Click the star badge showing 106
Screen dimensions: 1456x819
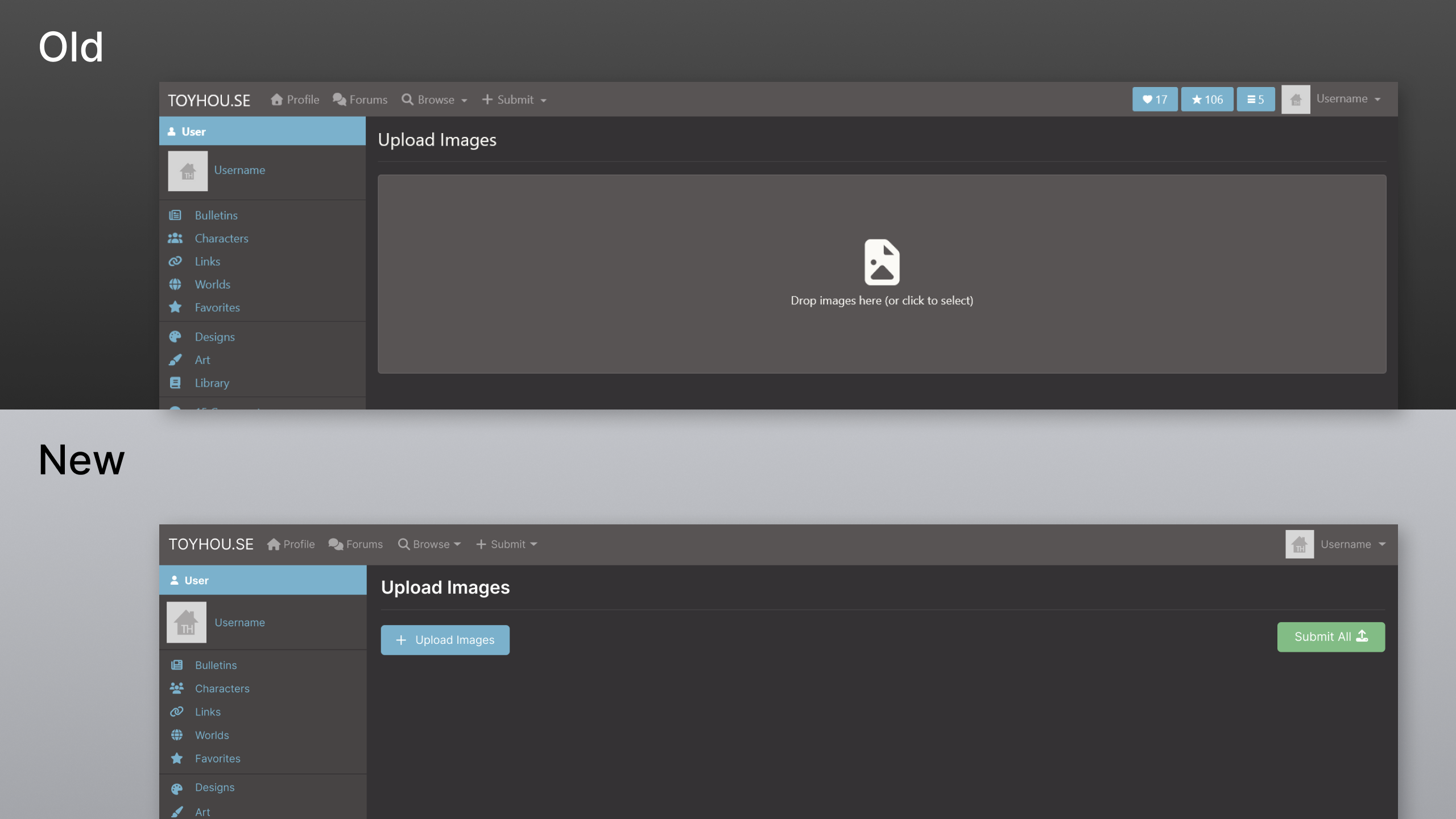pyautogui.click(x=1207, y=100)
